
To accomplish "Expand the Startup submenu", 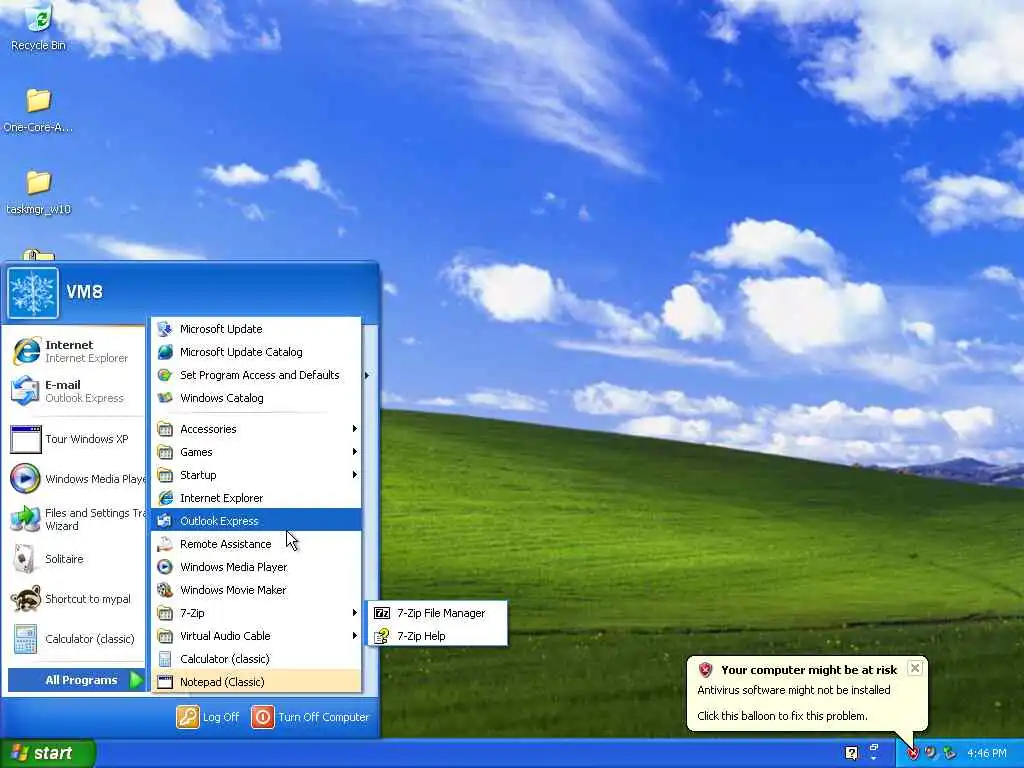I will (x=256, y=475).
